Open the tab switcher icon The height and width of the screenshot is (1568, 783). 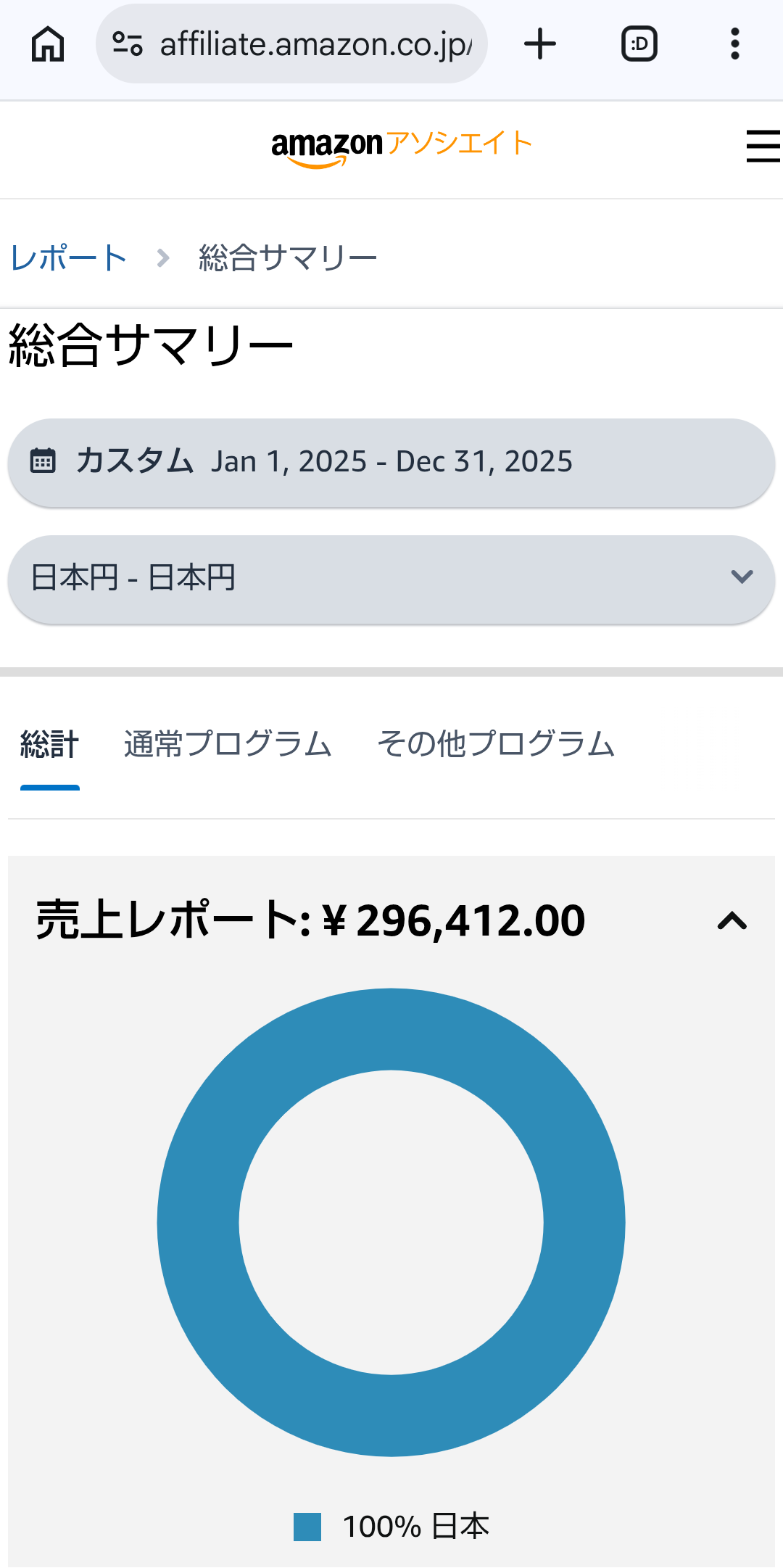coord(639,44)
